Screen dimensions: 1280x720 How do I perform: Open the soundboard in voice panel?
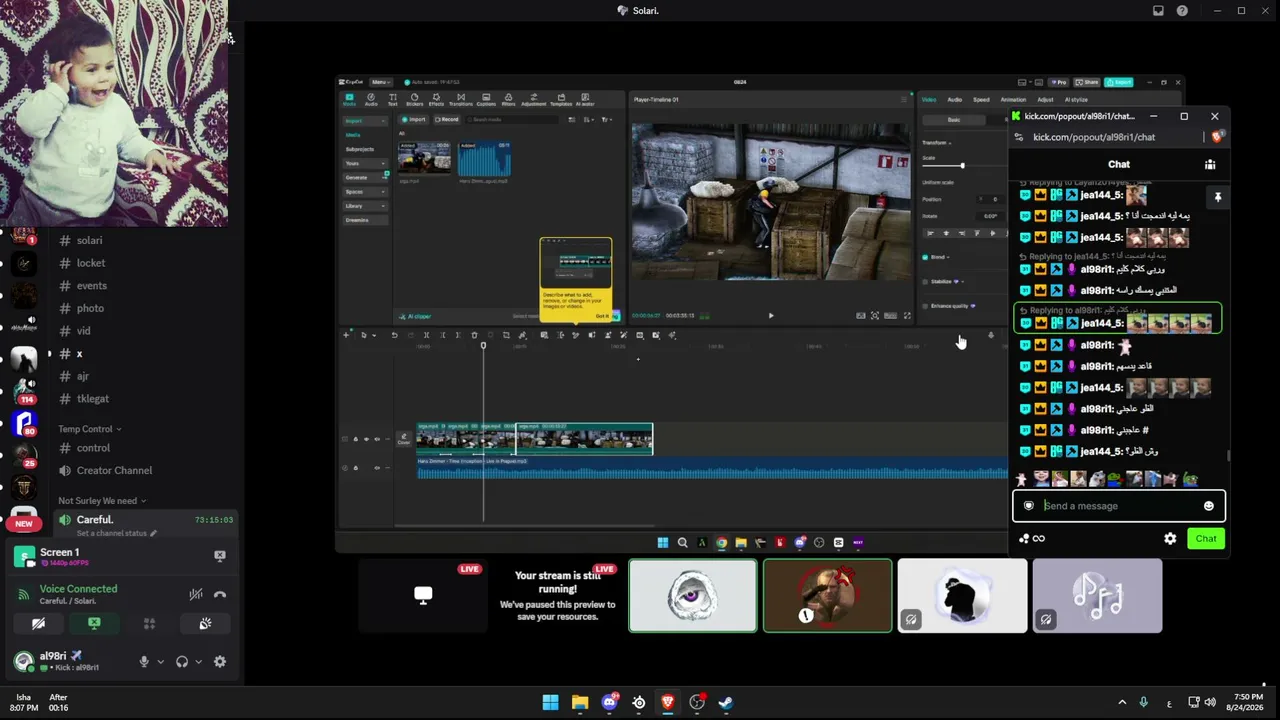point(205,623)
